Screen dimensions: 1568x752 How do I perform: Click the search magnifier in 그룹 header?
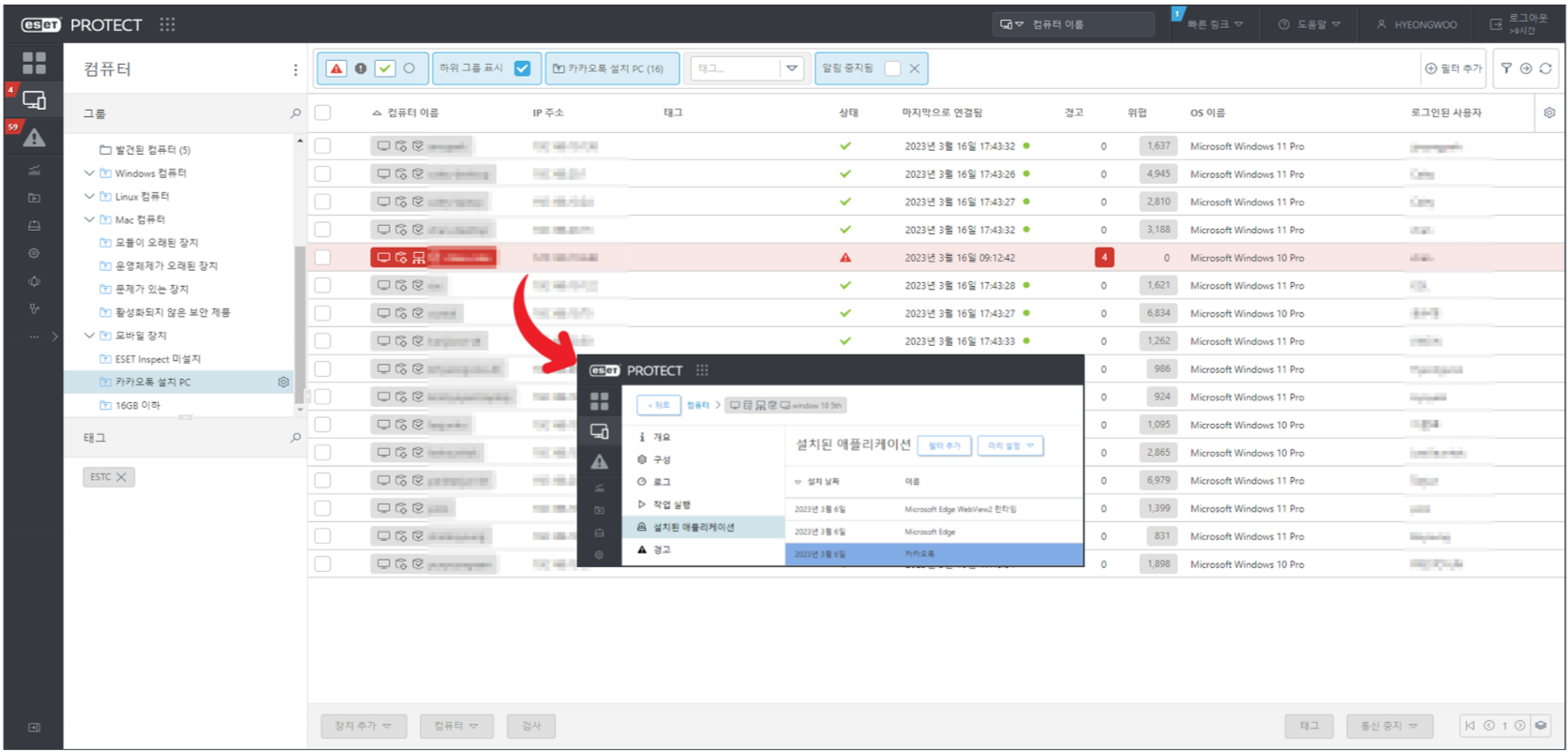click(x=295, y=113)
